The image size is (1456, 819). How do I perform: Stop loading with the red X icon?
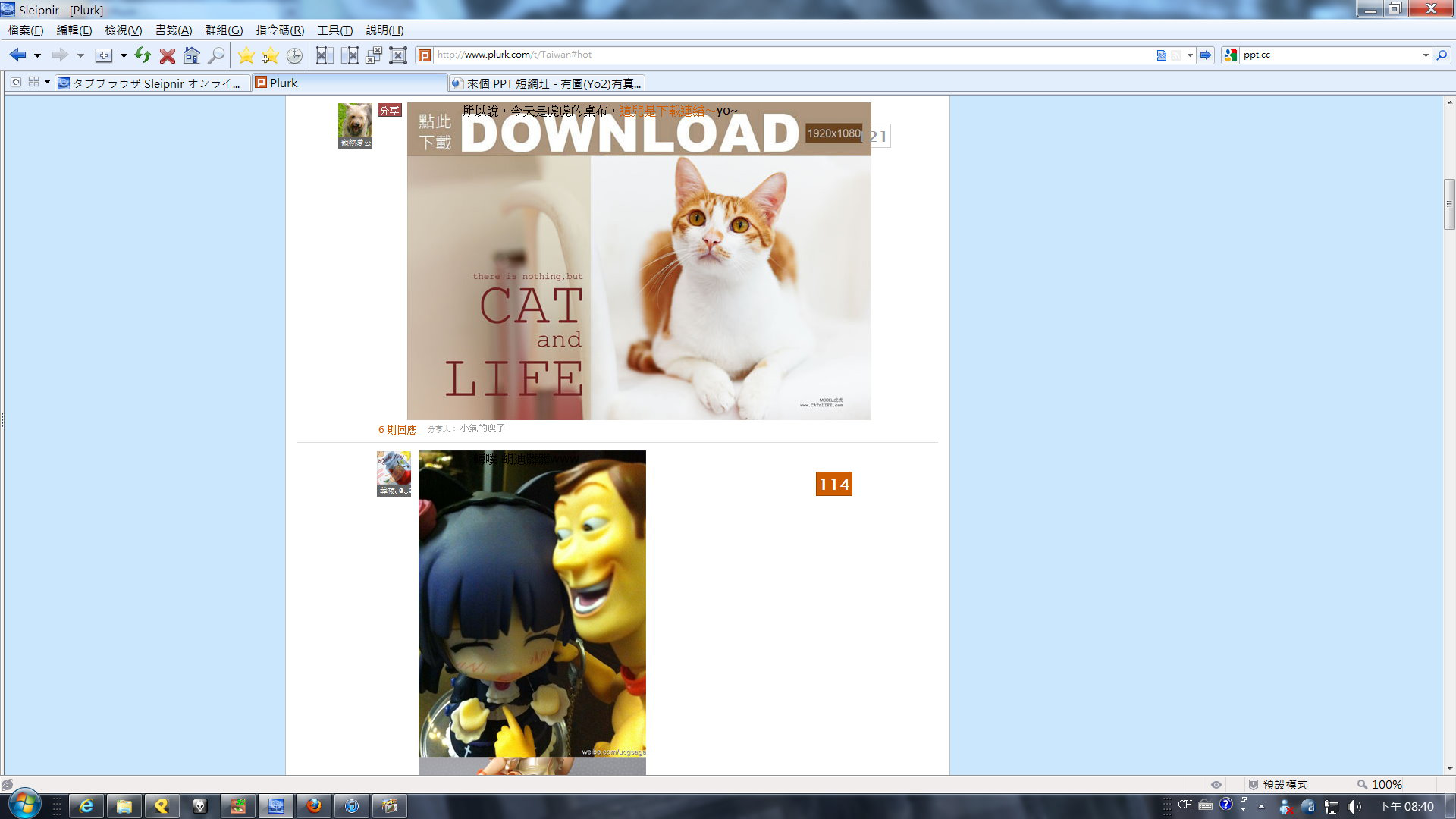168,55
